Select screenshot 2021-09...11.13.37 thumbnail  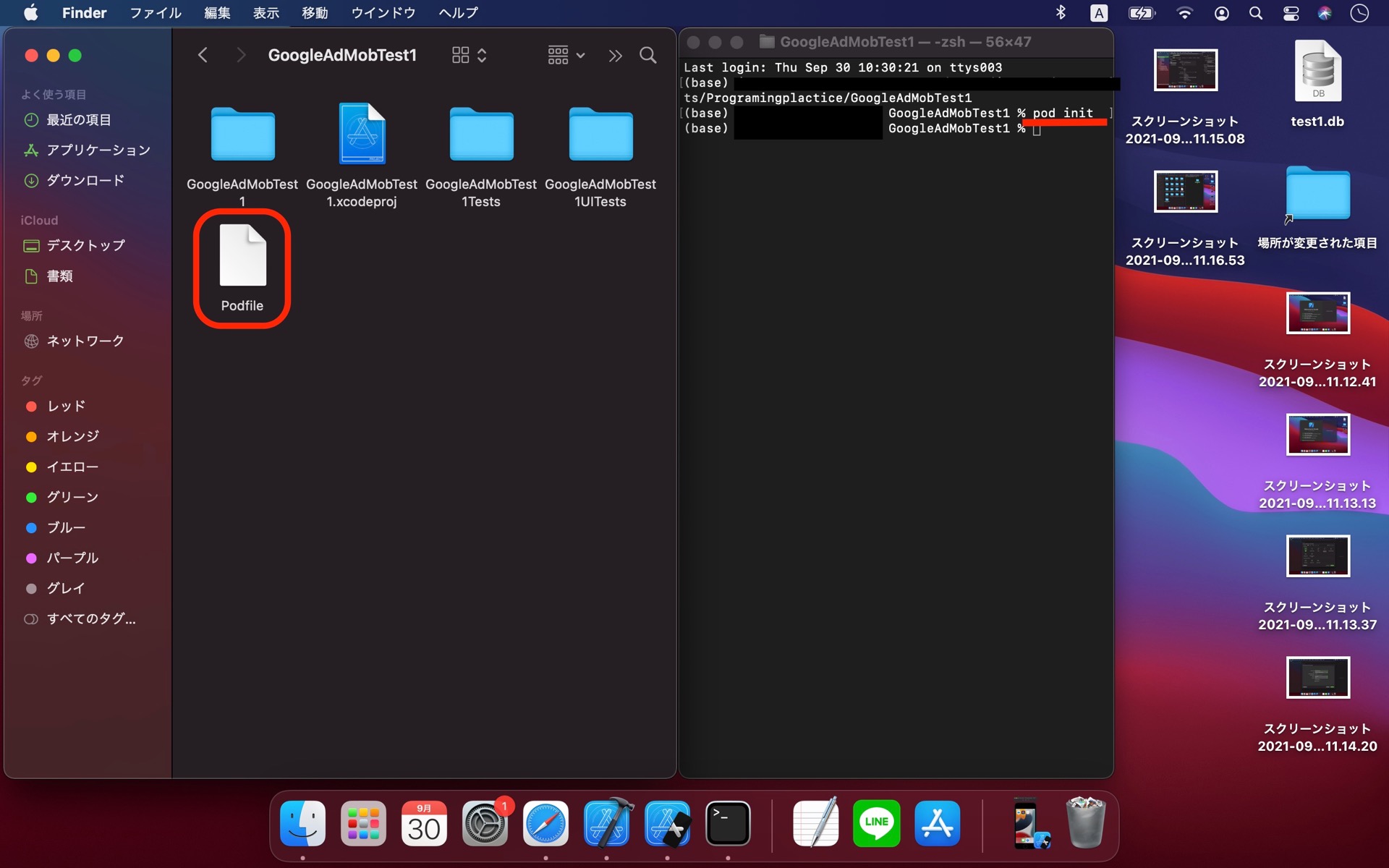(x=1317, y=556)
